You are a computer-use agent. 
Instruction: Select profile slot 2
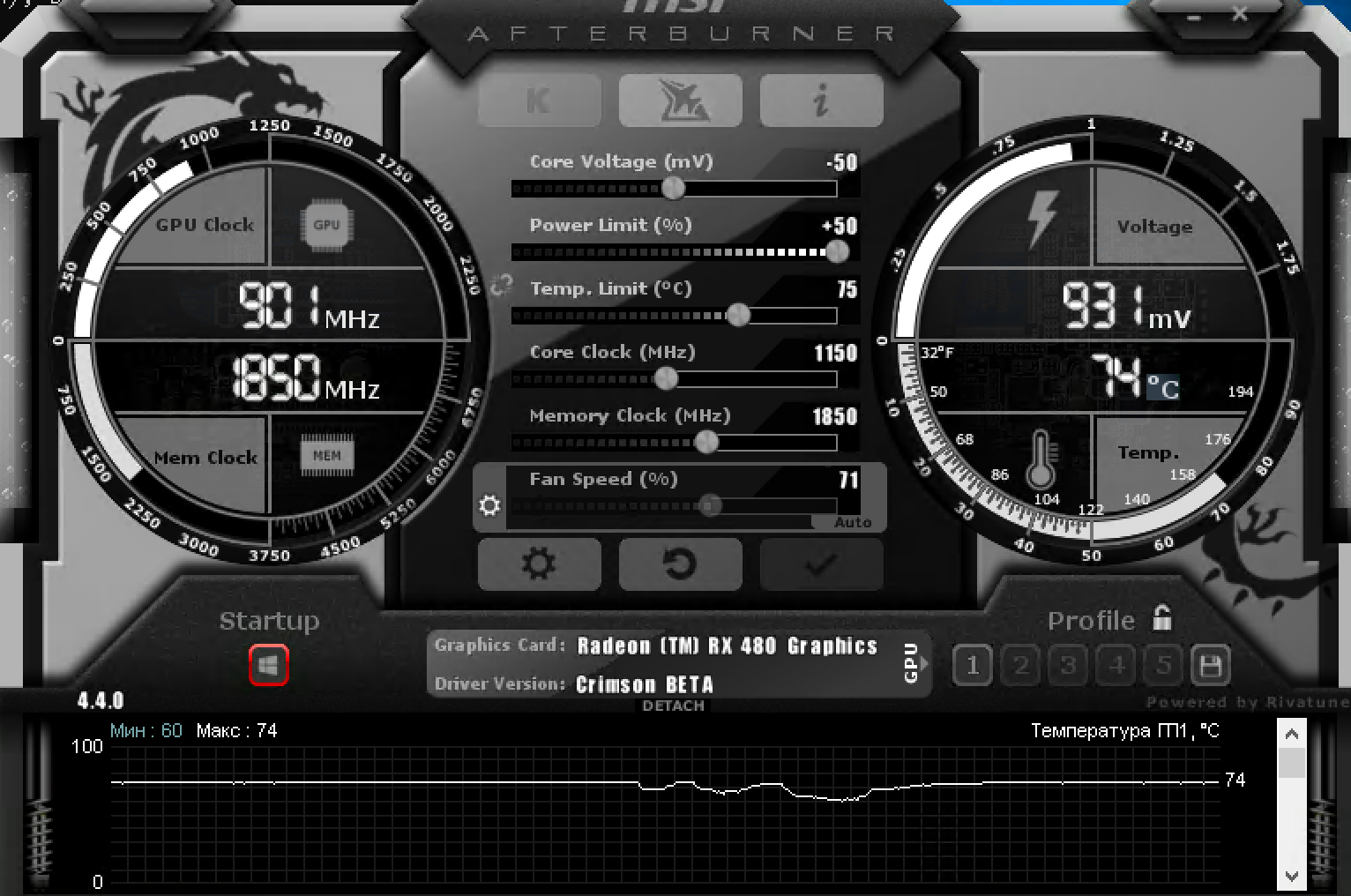click(x=1021, y=665)
